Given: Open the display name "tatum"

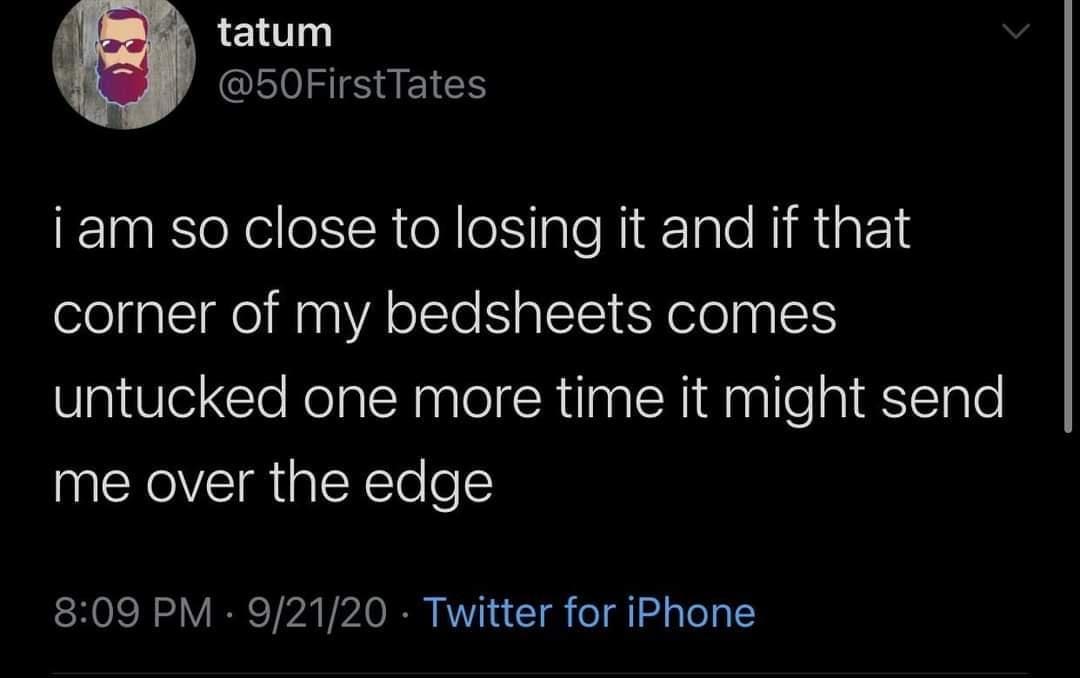Looking at the screenshot, I should point(275,32).
